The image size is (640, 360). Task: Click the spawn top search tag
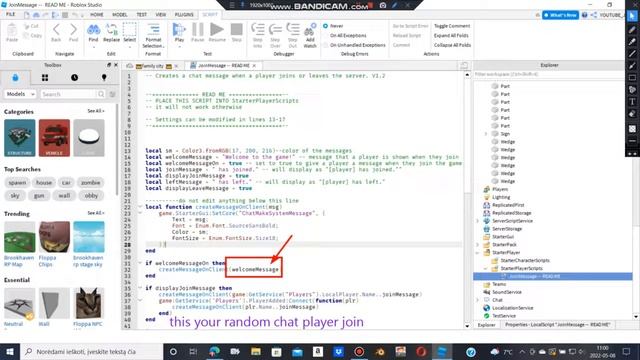click(18, 183)
